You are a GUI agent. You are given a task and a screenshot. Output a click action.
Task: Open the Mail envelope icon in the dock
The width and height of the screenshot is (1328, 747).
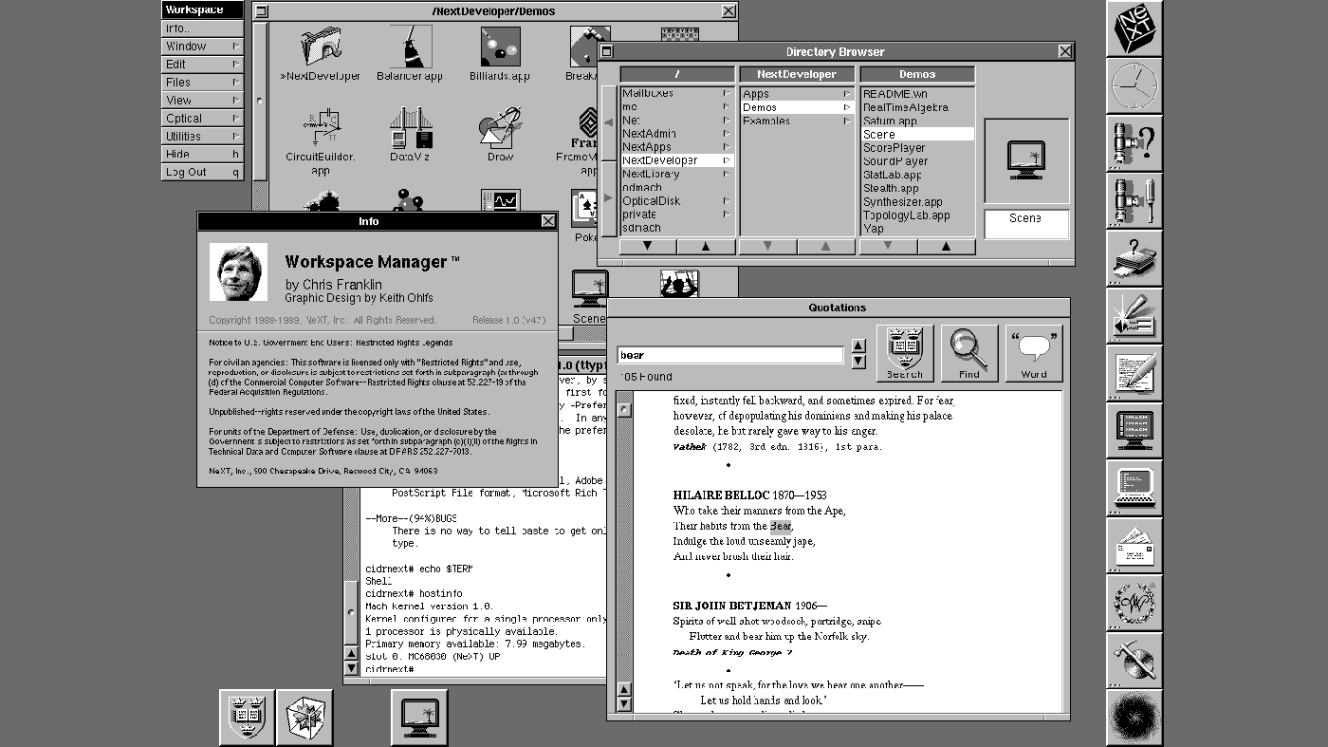pos(1135,546)
